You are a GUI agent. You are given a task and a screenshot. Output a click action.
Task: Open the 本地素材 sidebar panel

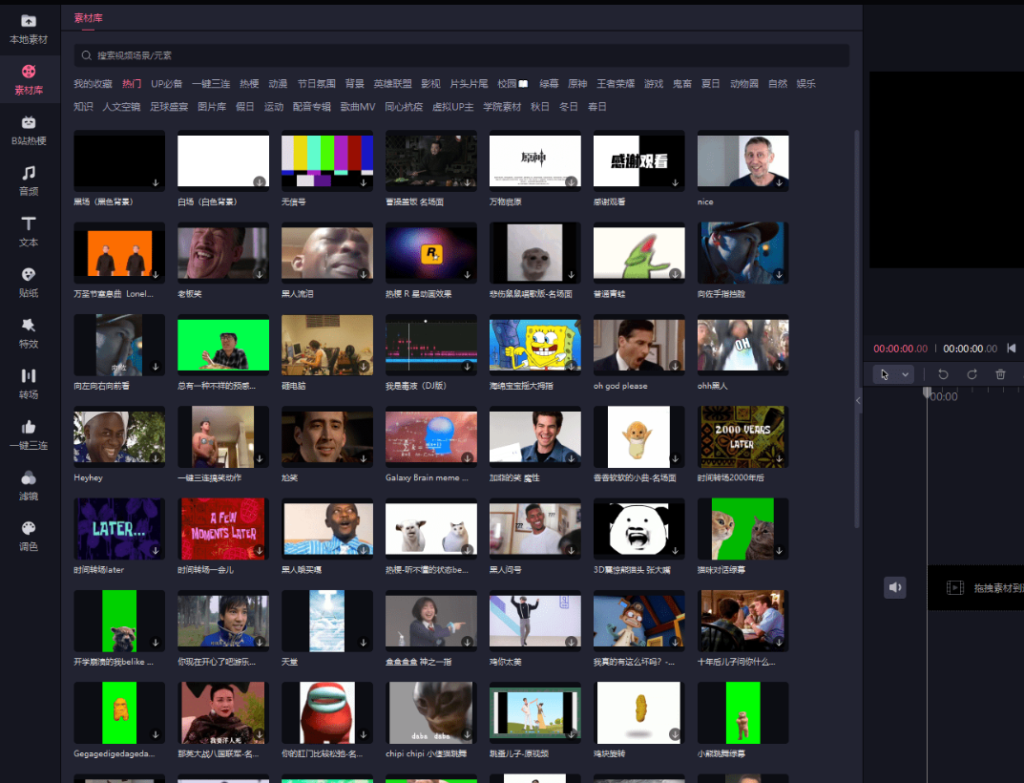tap(29, 29)
